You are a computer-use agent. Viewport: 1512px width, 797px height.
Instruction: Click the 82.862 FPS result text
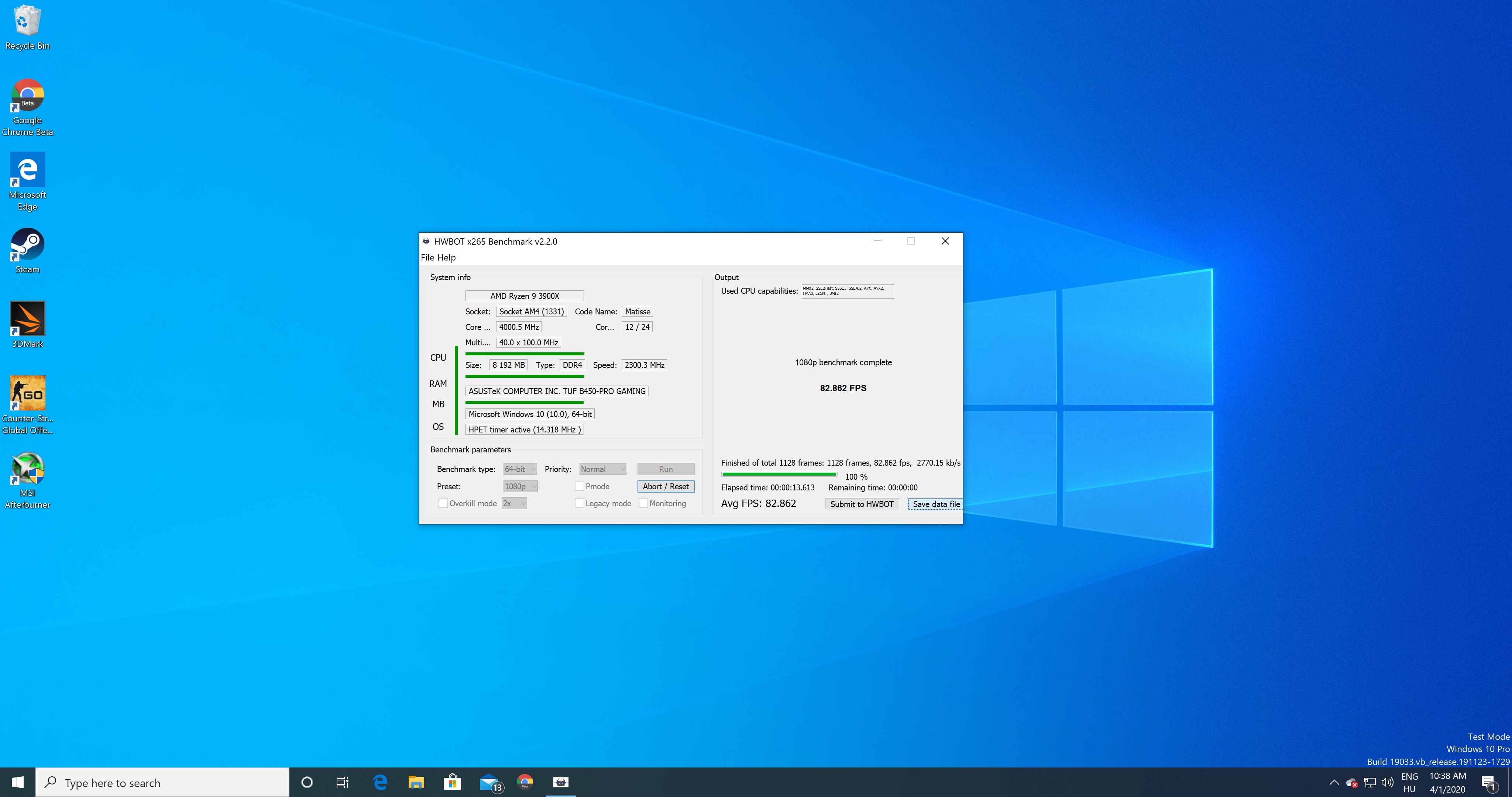(843, 388)
